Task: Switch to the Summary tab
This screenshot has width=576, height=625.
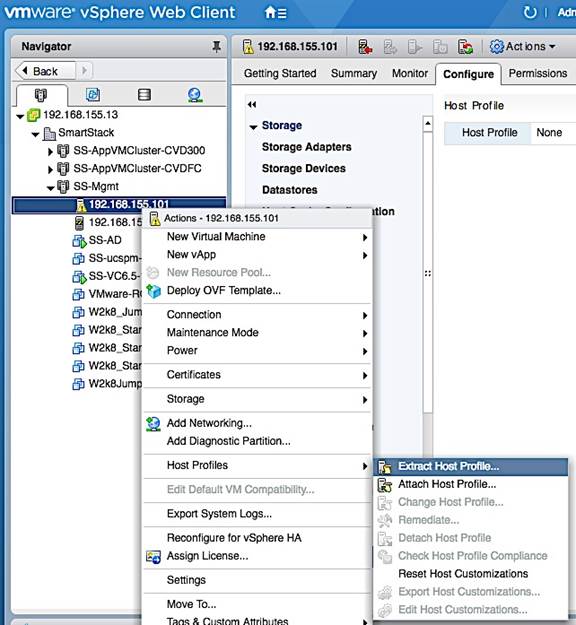Action: 354,73
